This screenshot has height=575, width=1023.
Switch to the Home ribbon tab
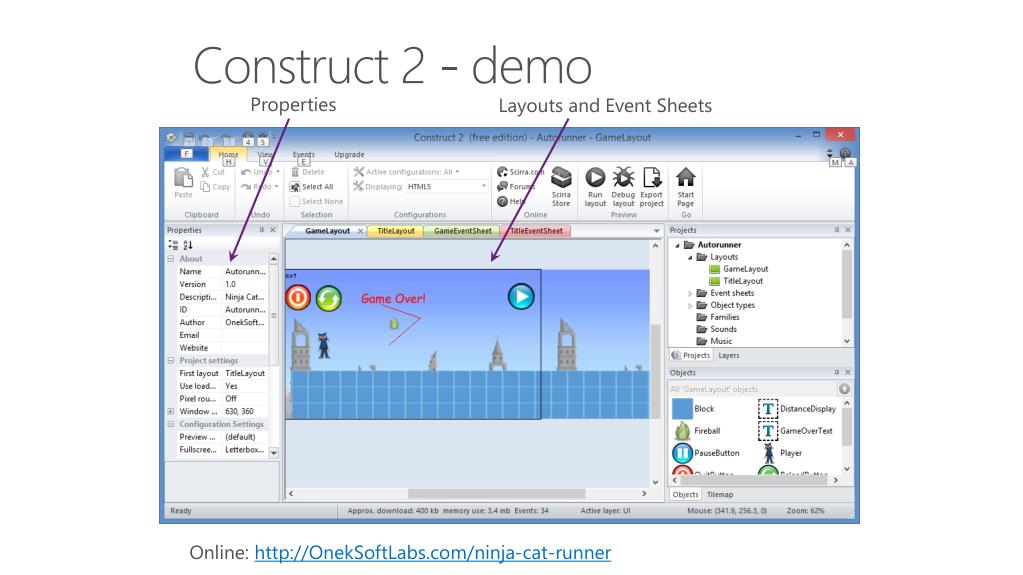coord(228,155)
